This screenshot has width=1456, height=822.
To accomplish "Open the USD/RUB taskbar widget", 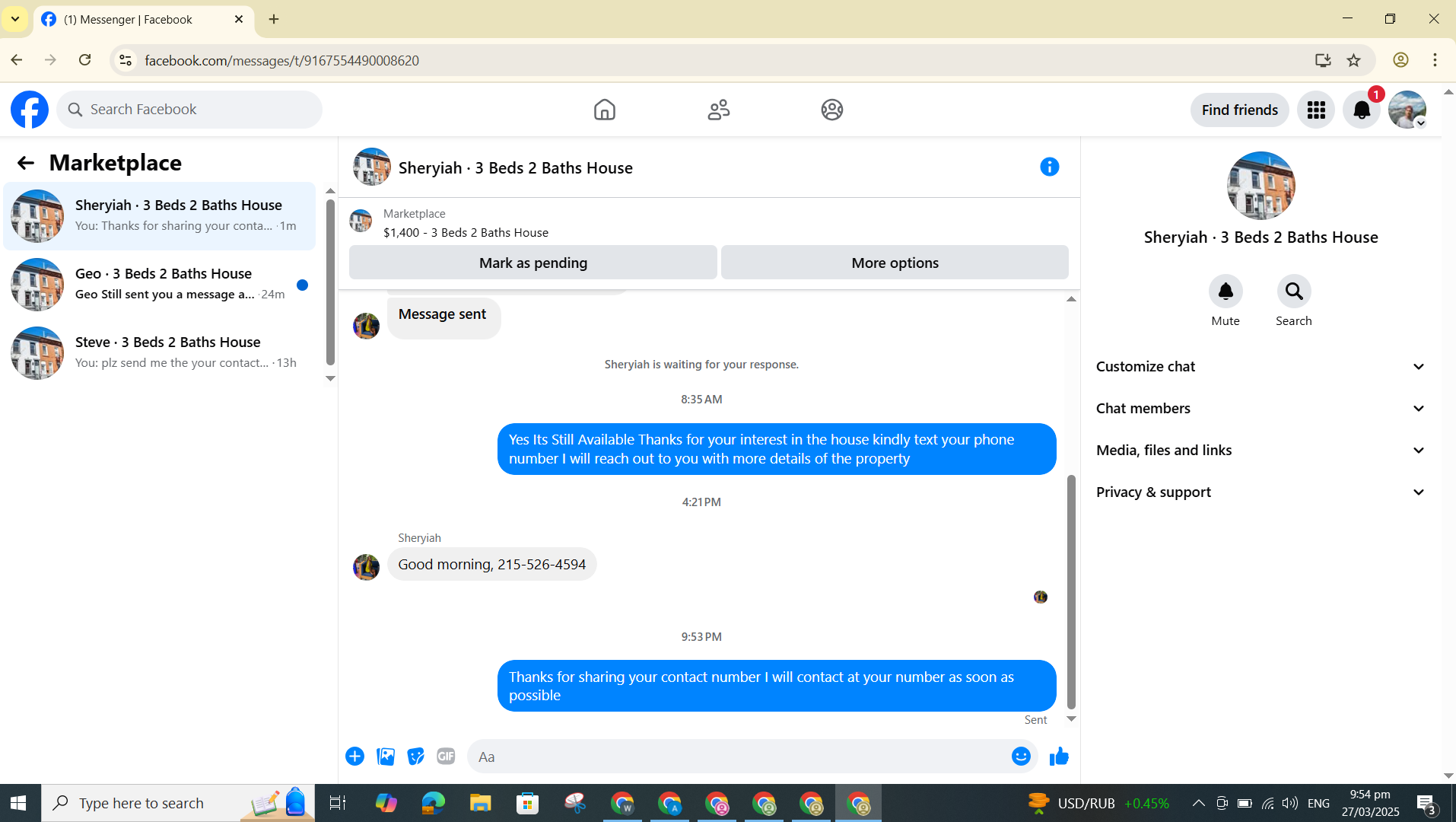I will [1098, 803].
